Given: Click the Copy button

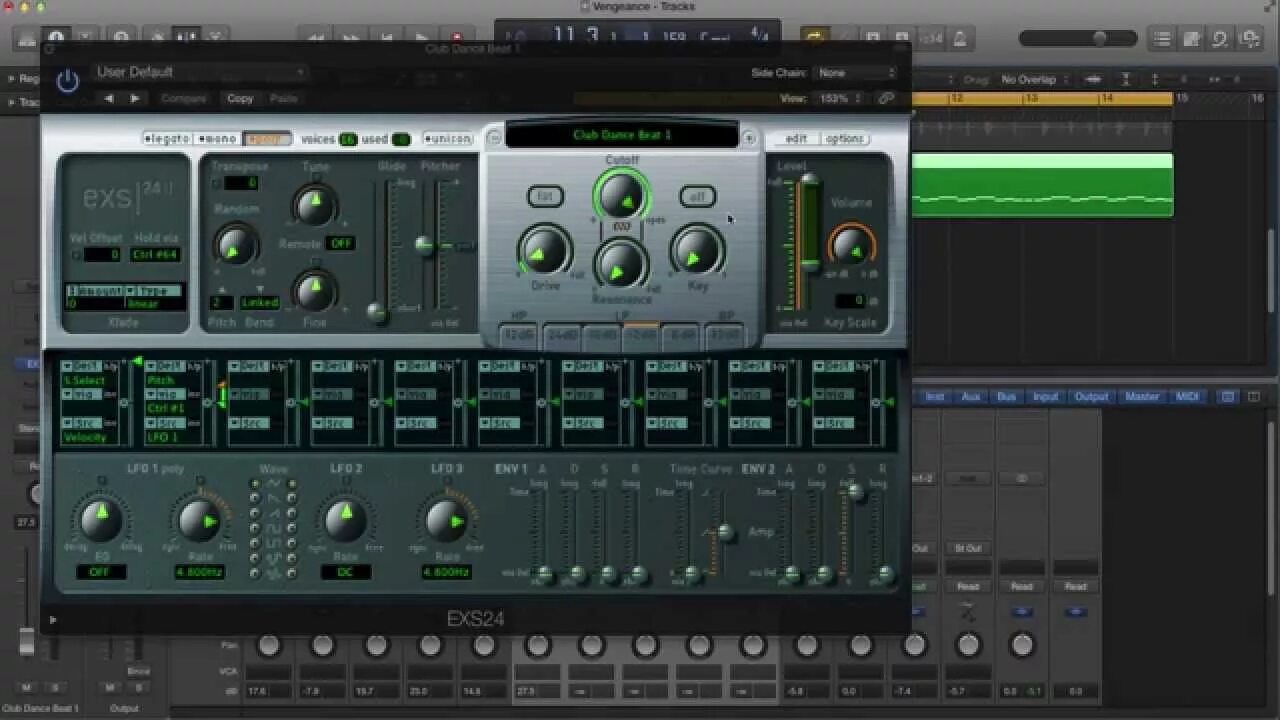Looking at the screenshot, I should point(240,98).
